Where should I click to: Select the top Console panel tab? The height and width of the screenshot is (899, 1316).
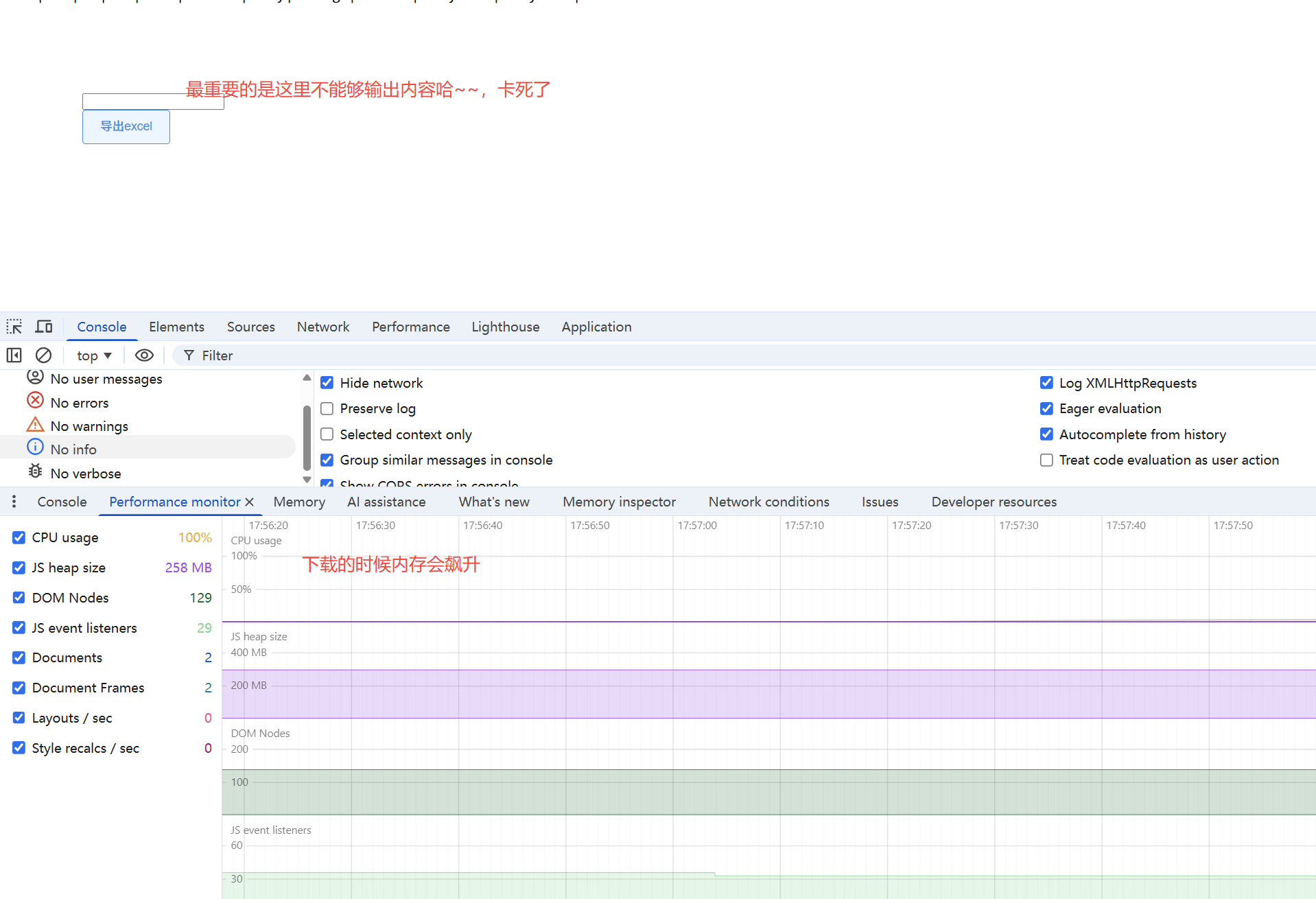tap(102, 327)
